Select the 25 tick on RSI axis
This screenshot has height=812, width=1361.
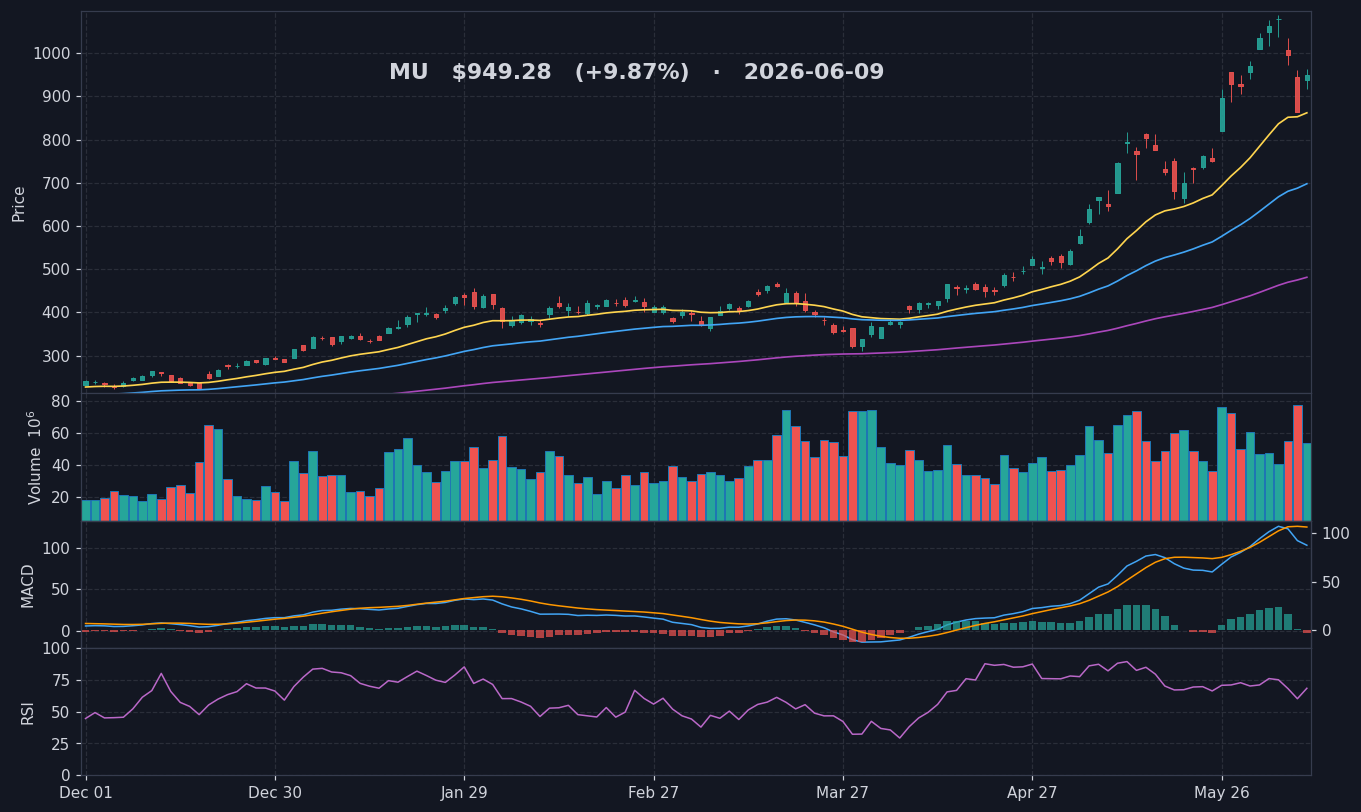(60, 745)
